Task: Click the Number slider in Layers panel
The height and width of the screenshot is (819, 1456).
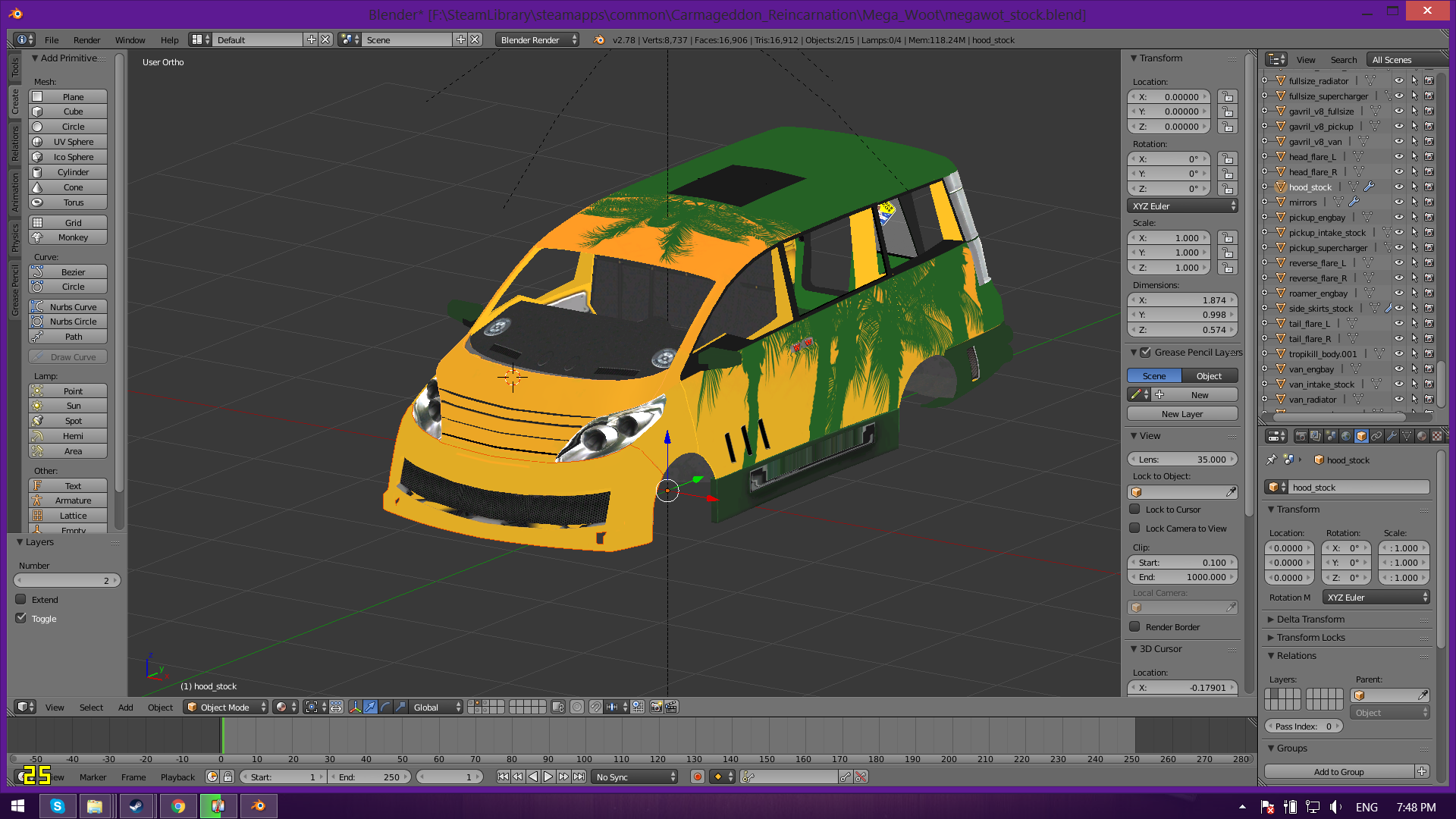Action: [67, 580]
